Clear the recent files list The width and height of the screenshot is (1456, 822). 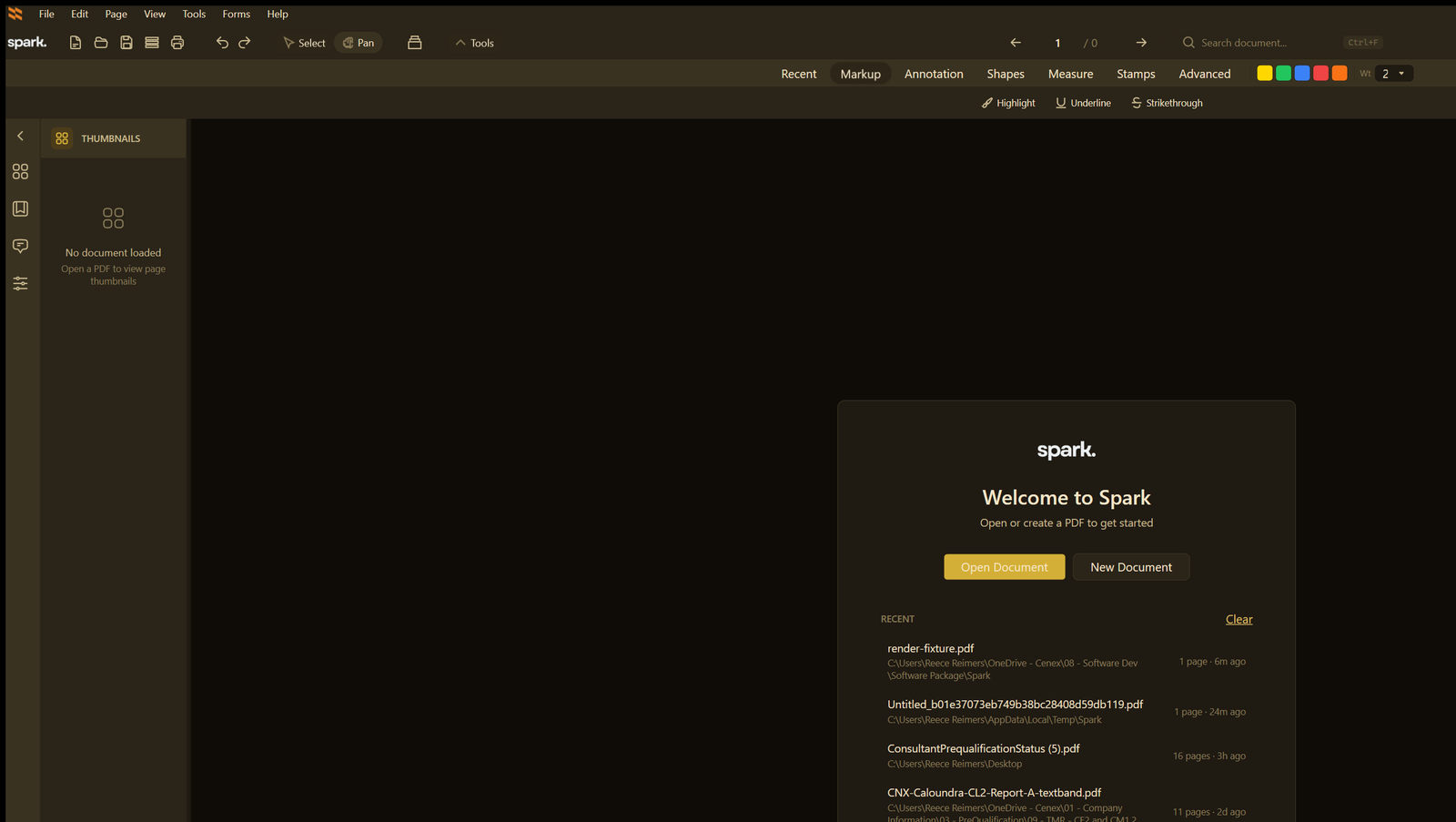pyautogui.click(x=1239, y=619)
